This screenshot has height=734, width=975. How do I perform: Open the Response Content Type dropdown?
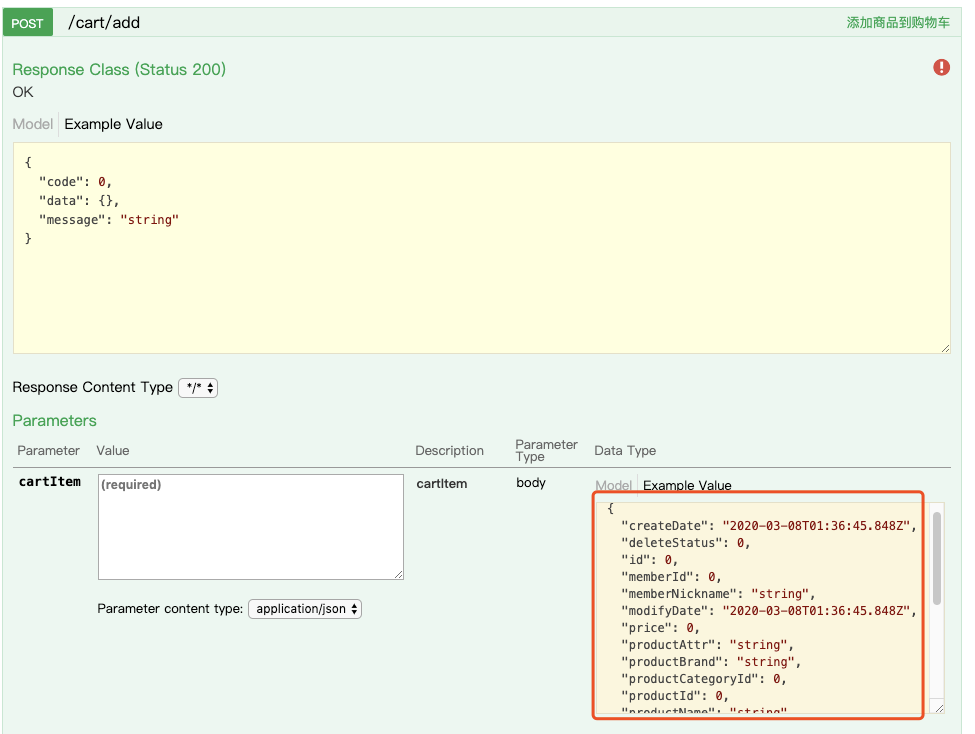[198, 388]
